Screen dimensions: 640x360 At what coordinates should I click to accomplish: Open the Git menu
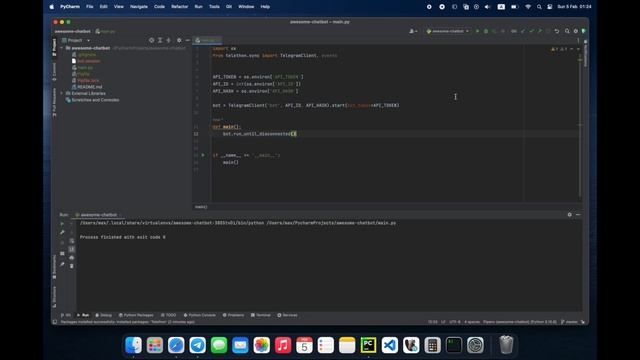229,7
